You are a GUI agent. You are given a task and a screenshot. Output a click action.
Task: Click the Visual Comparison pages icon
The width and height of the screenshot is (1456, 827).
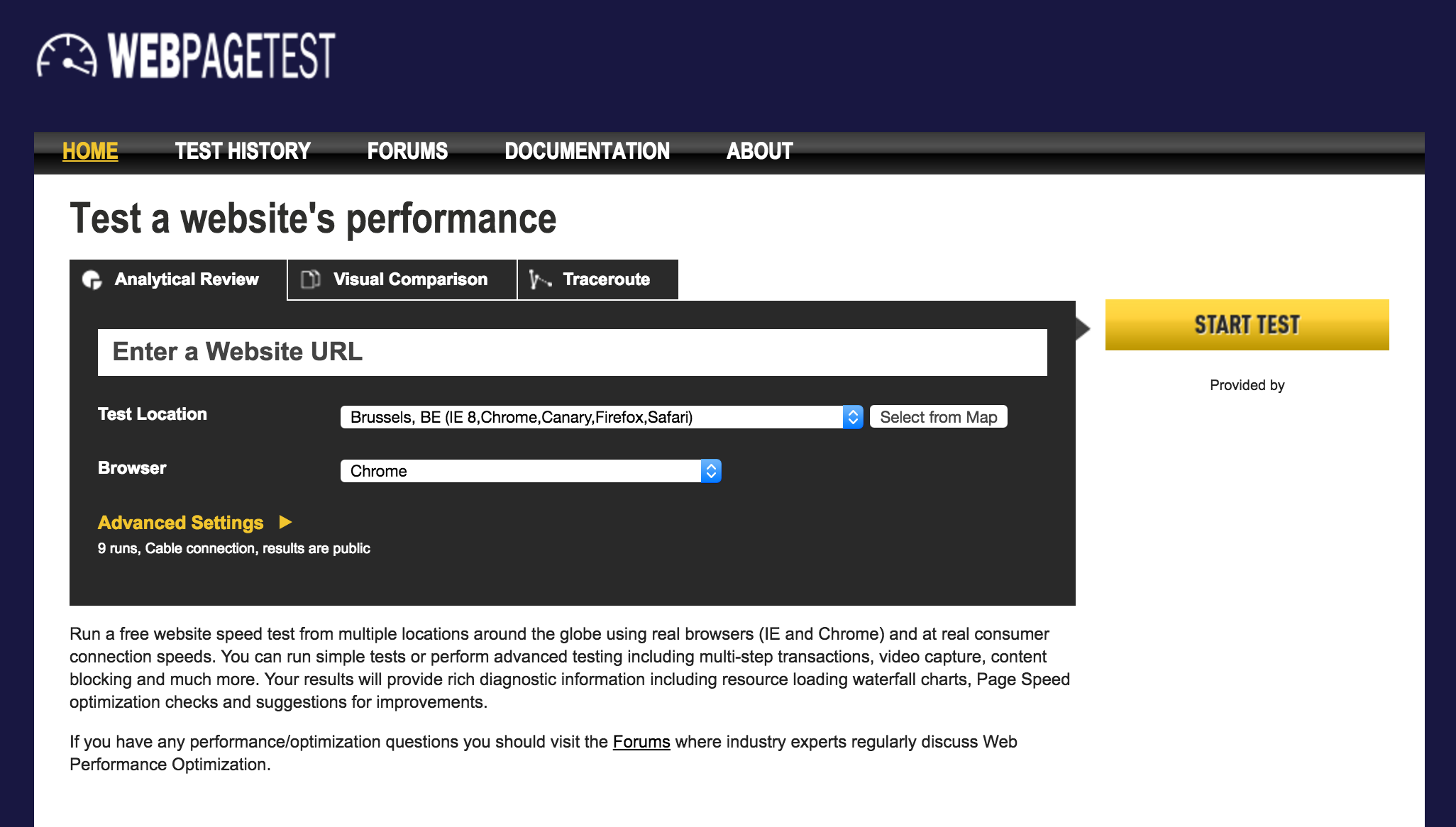click(x=311, y=279)
